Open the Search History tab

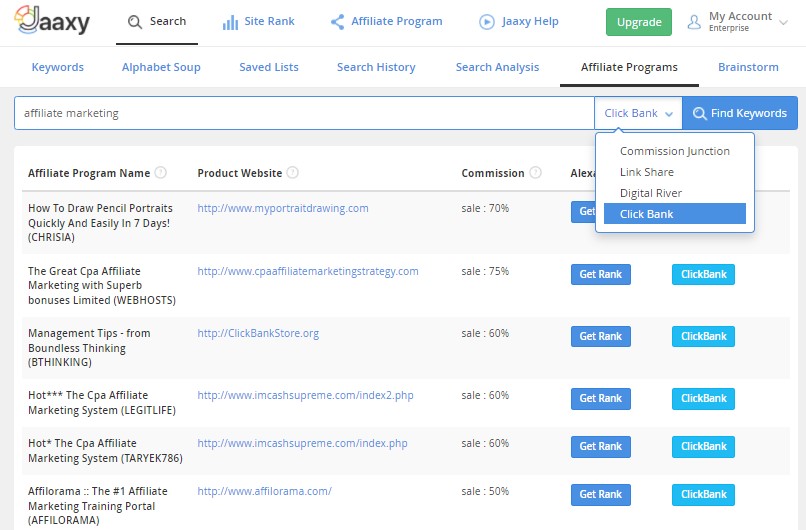coord(376,67)
